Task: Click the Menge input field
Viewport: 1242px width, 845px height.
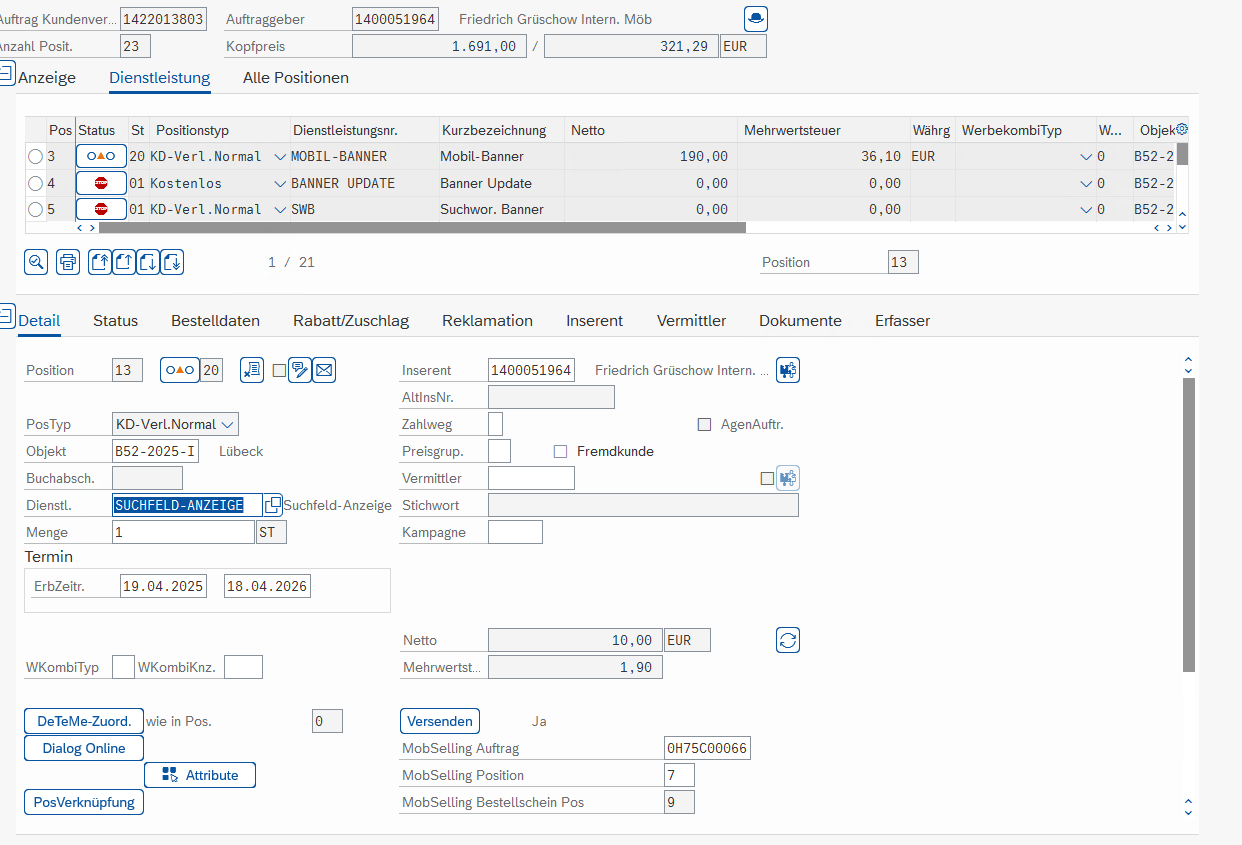Action: pos(183,532)
